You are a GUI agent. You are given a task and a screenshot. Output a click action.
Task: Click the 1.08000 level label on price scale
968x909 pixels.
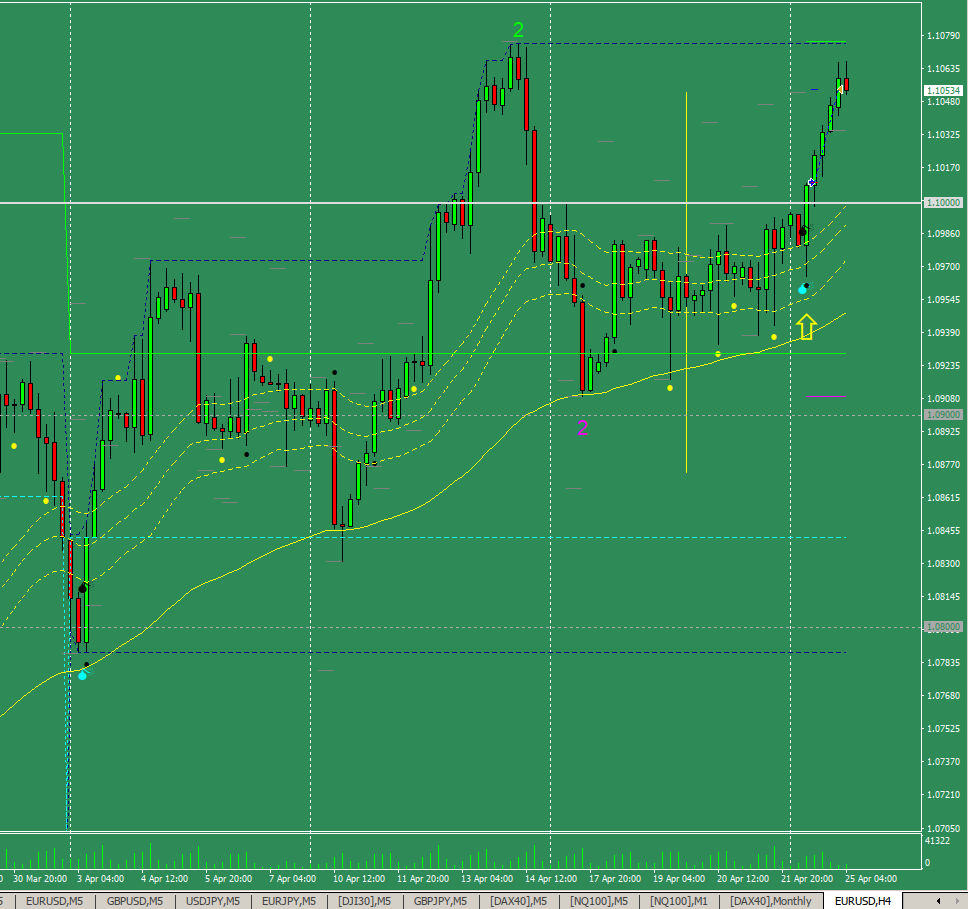coord(943,627)
